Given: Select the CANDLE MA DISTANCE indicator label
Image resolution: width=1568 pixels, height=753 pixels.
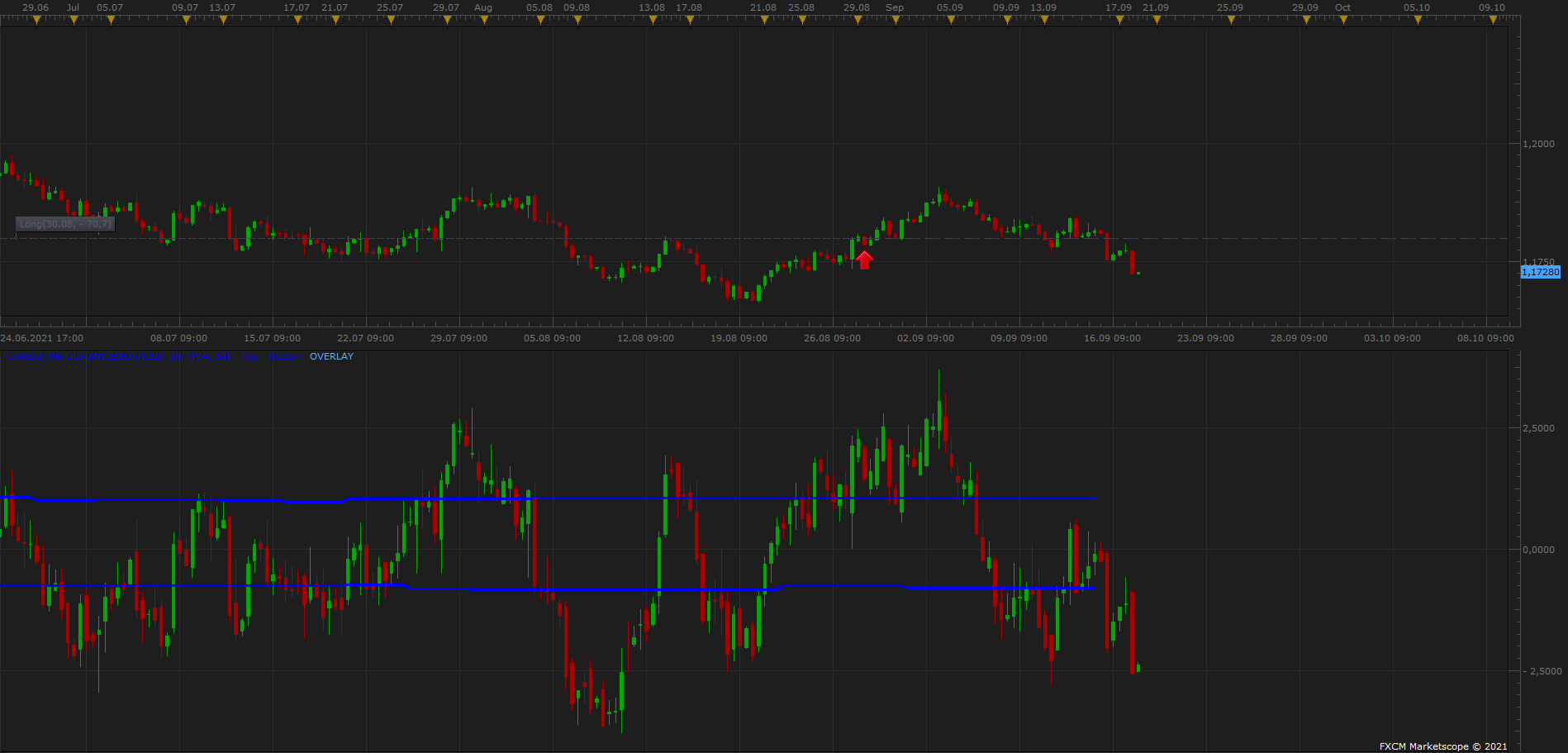Looking at the screenshot, I should click(119, 357).
